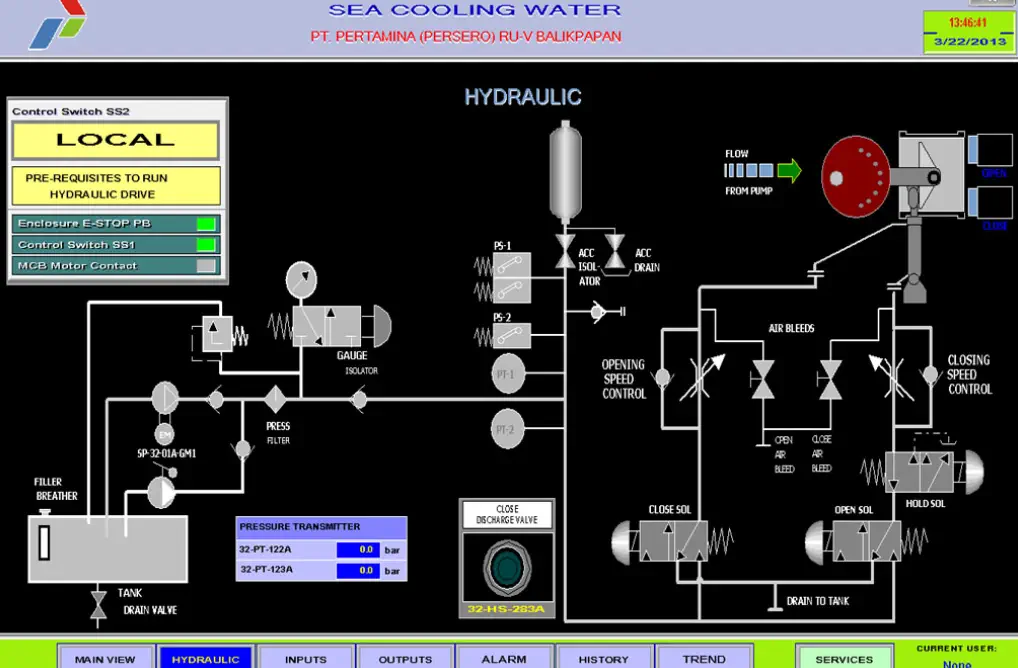The image size is (1018, 668).
Task: Click the PT-1 pressure transmitter circle
Action: [508, 375]
